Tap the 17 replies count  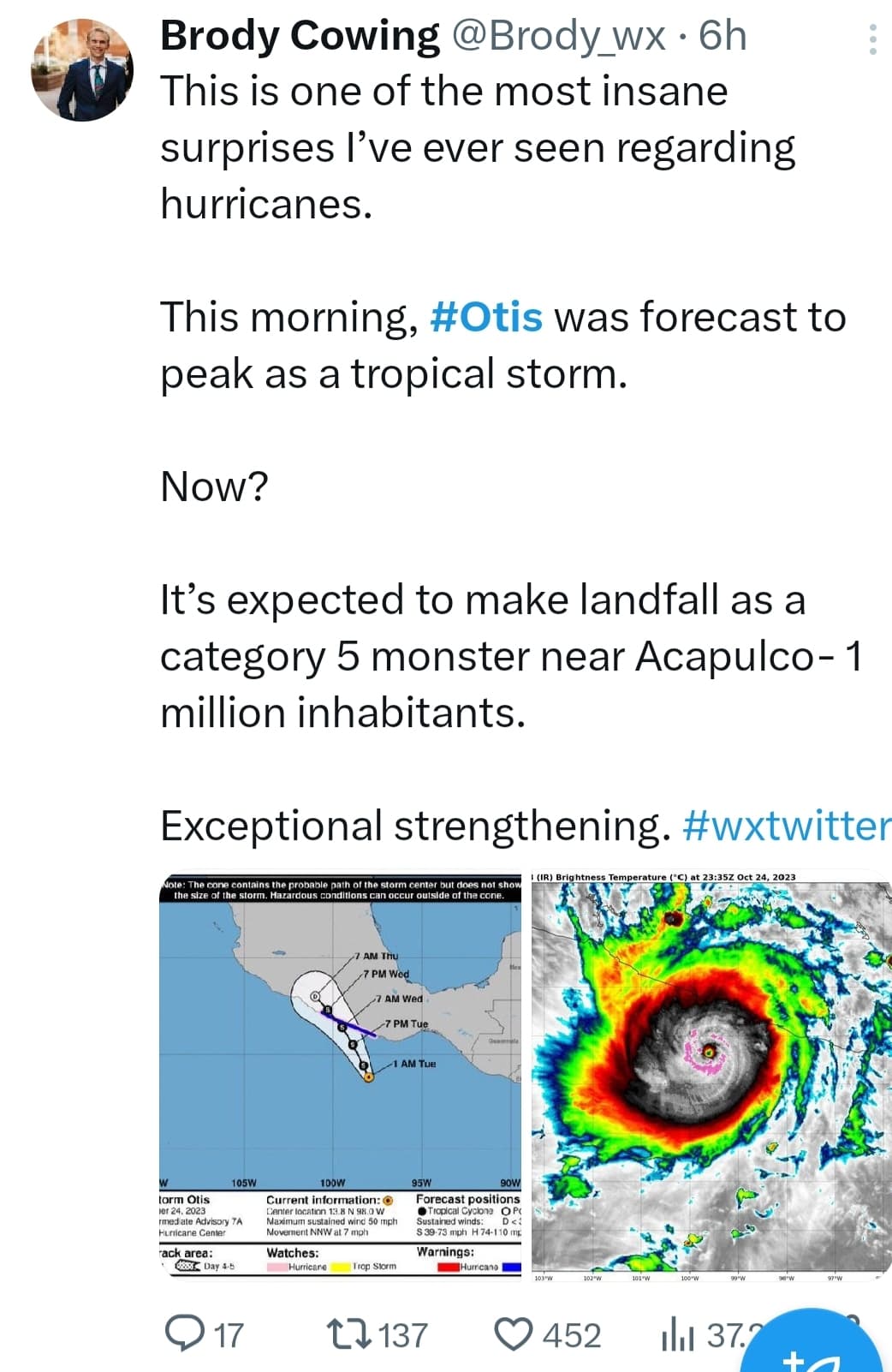(x=228, y=1335)
